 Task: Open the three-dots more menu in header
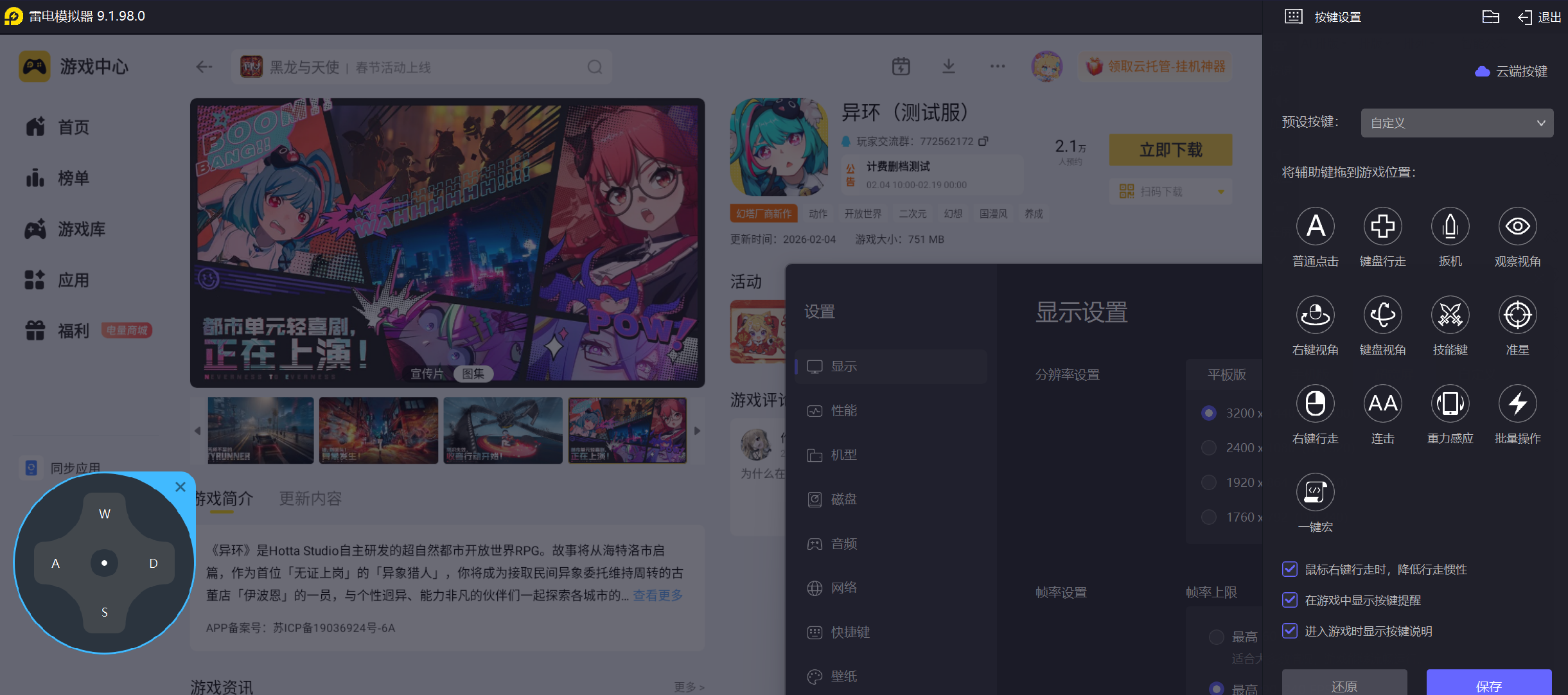point(997,66)
